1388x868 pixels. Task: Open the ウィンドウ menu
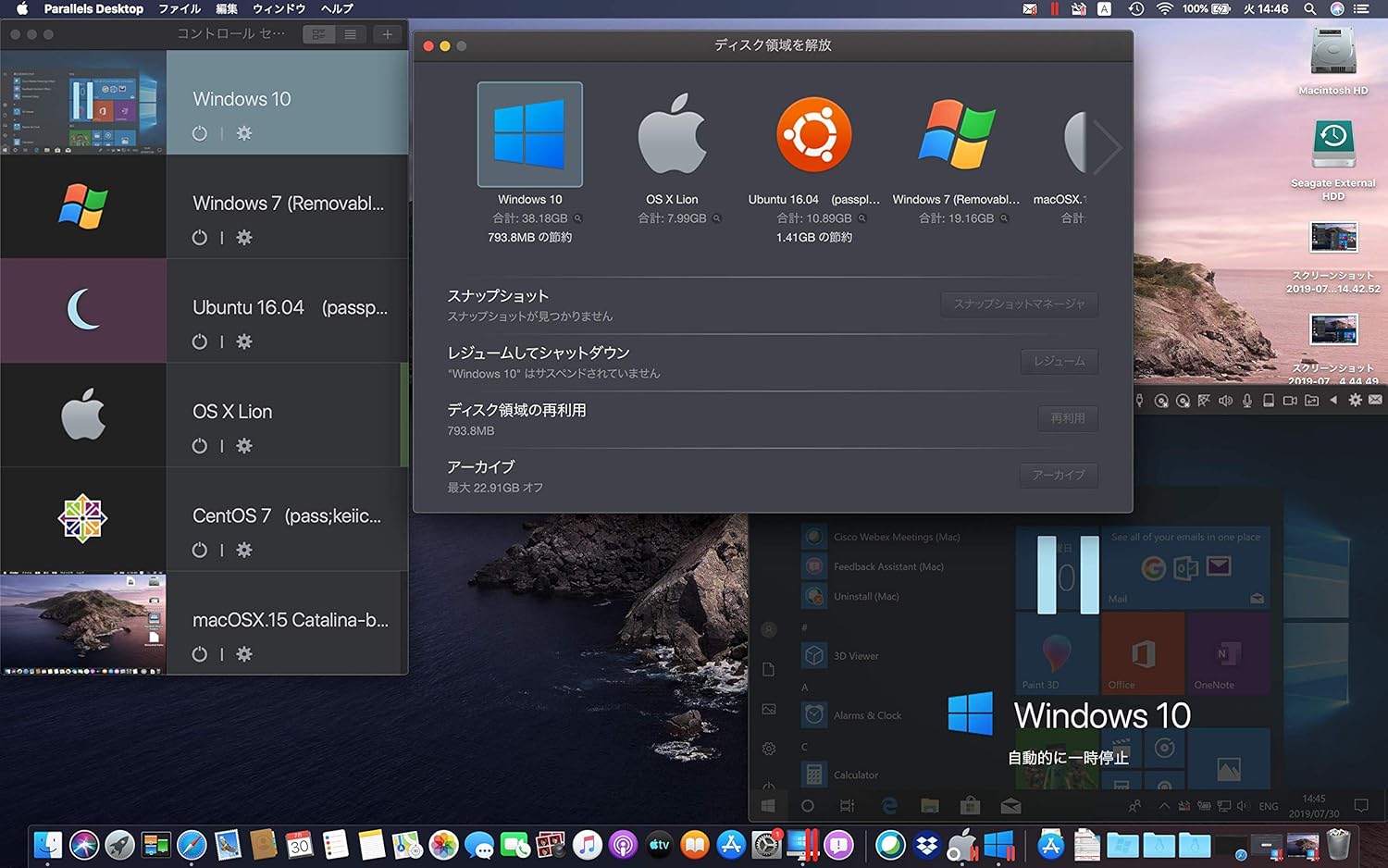coord(279,8)
